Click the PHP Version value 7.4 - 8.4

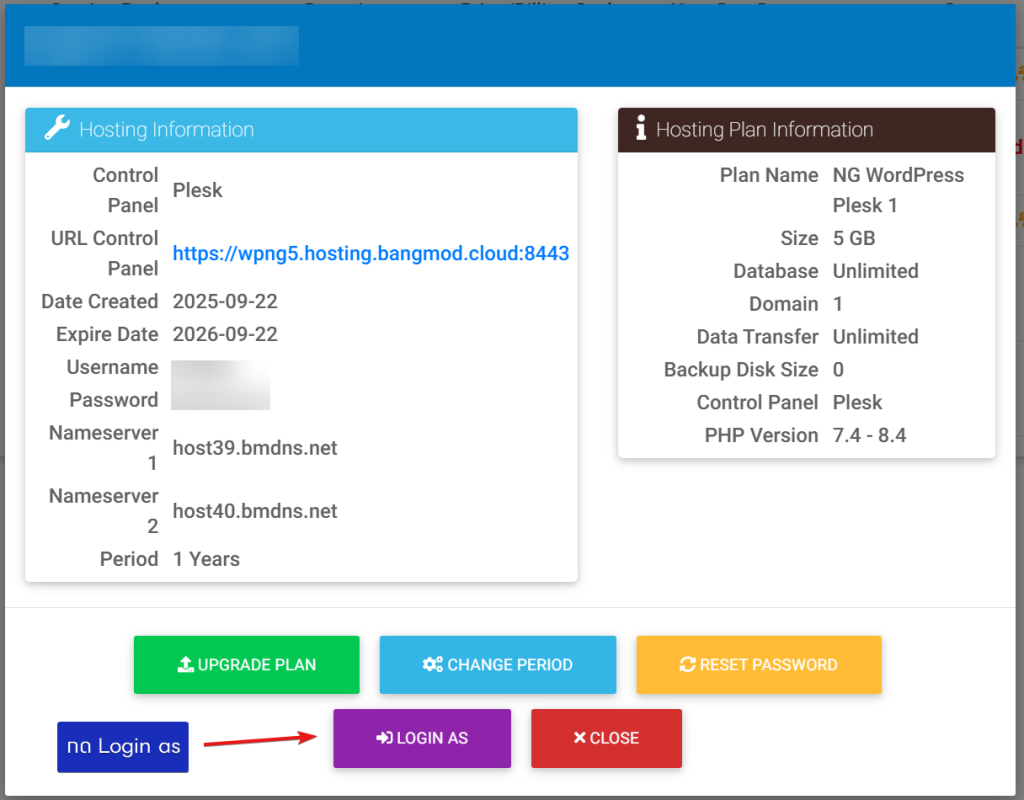(x=869, y=436)
